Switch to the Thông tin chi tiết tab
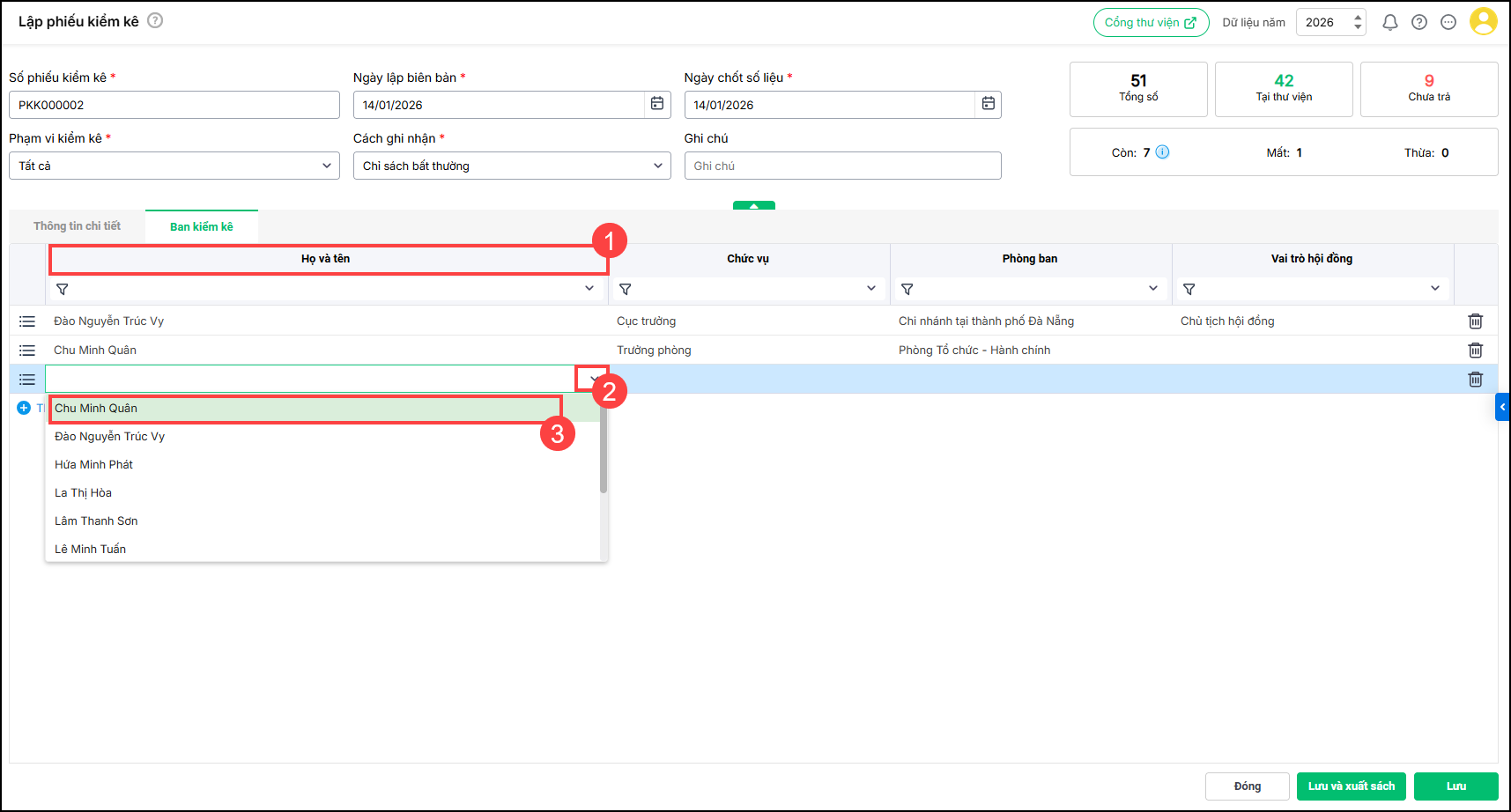The height and width of the screenshot is (812, 1511). pos(78,226)
